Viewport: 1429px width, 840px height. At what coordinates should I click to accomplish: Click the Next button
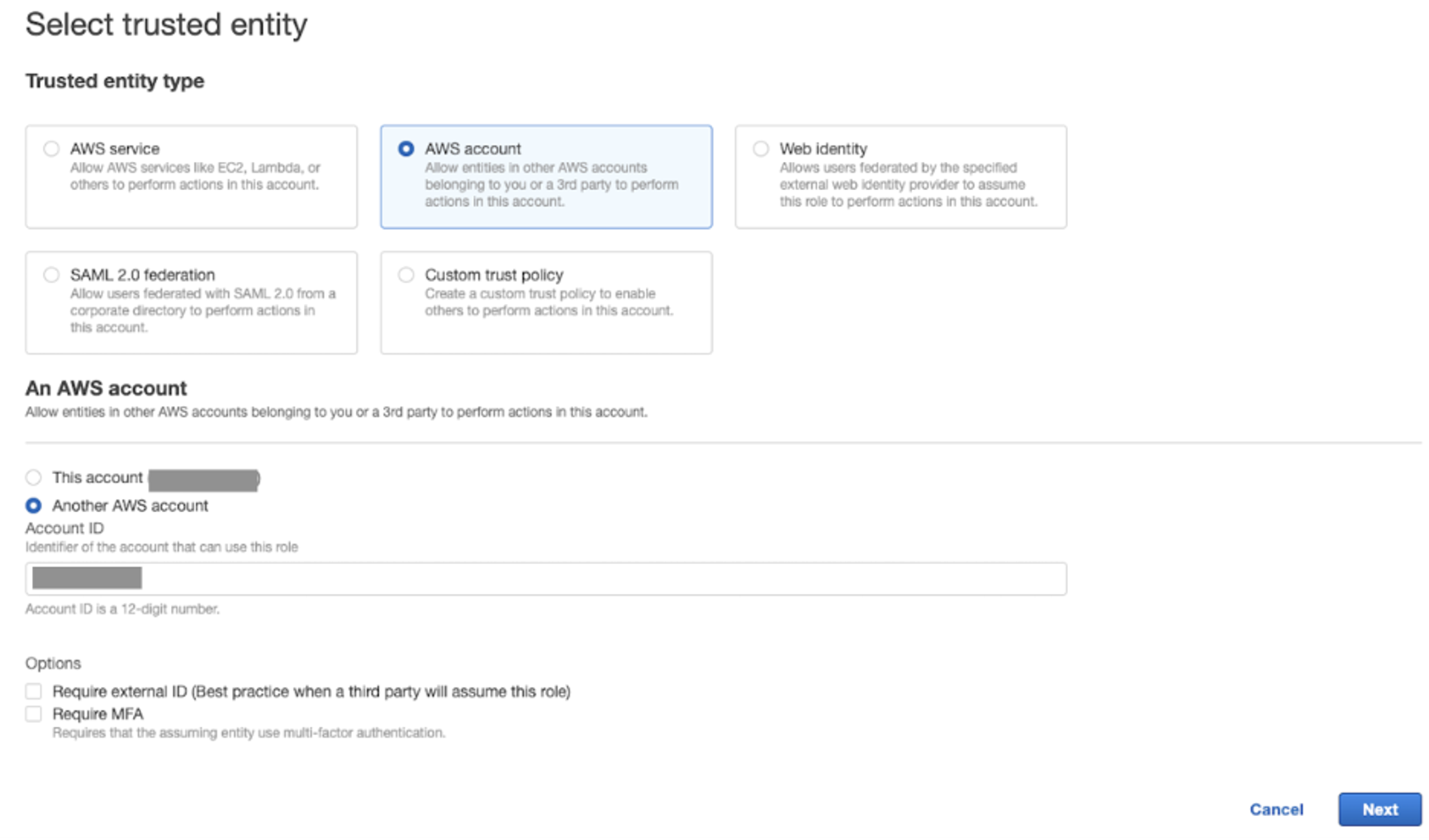tap(1379, 809)
